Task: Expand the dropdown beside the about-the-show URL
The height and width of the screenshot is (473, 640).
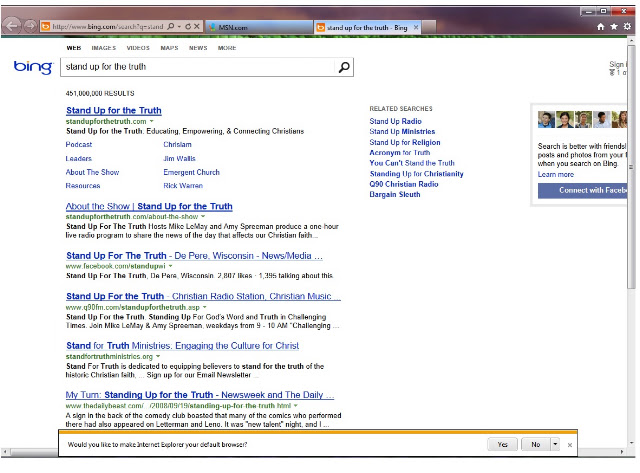Action: [x=203, y=217]
